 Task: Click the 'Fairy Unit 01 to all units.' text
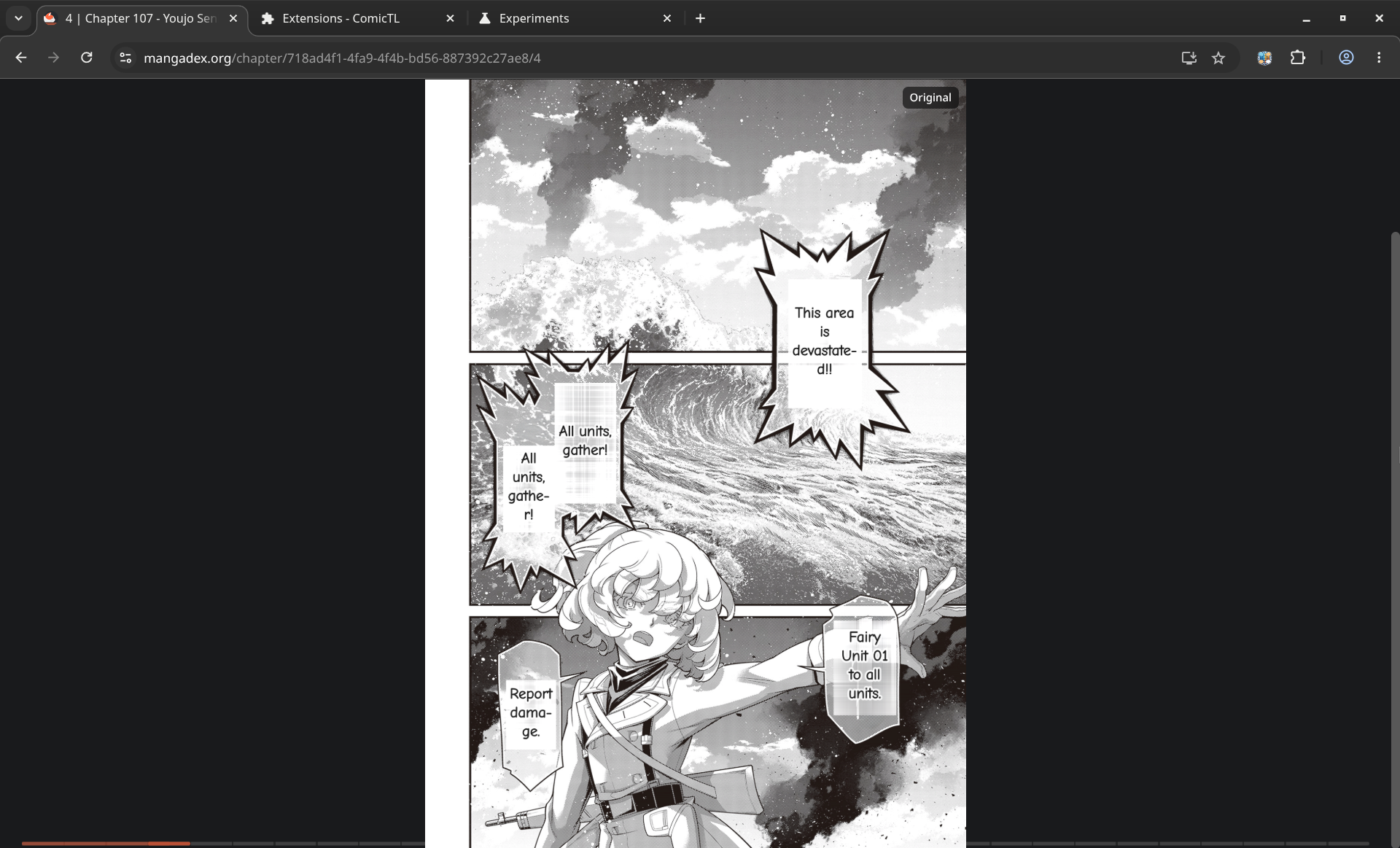coord(865,665)
